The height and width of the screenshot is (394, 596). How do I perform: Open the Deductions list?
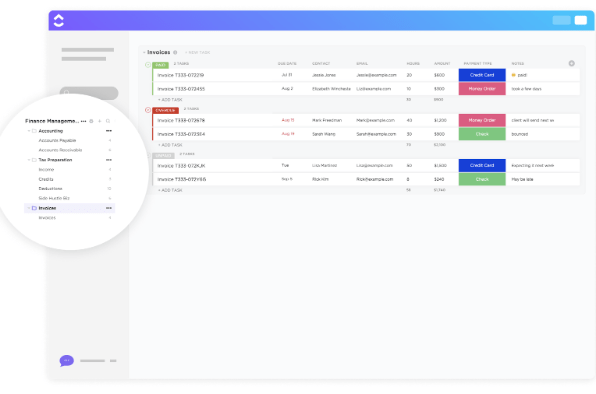pyautogui.click(x=51, y=189)
